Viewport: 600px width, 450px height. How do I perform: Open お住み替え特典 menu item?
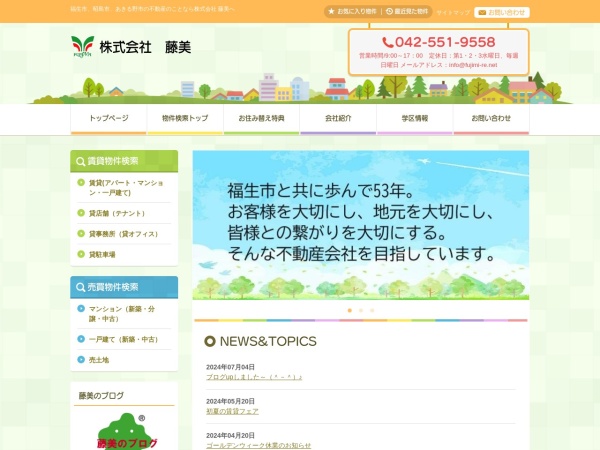(x=262, y=119)
